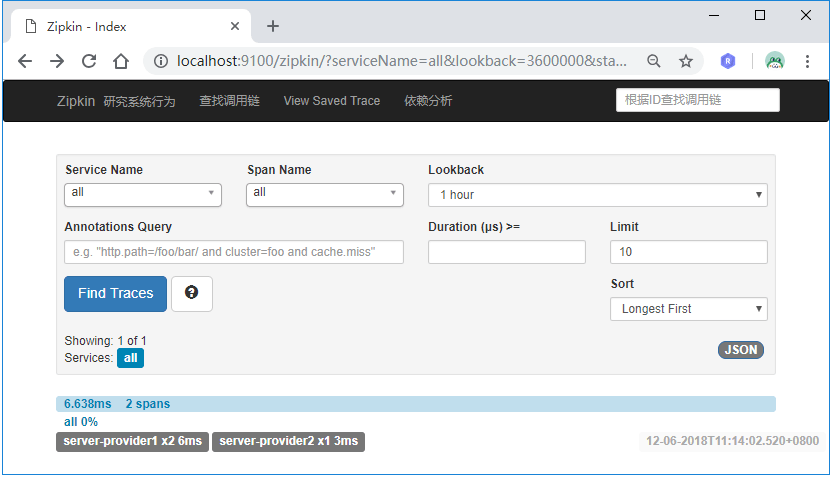Image resolution: width=837 pixels, height=482 pixels.
Task: Open Chrome three-dot menu
Action: point(808,61)
